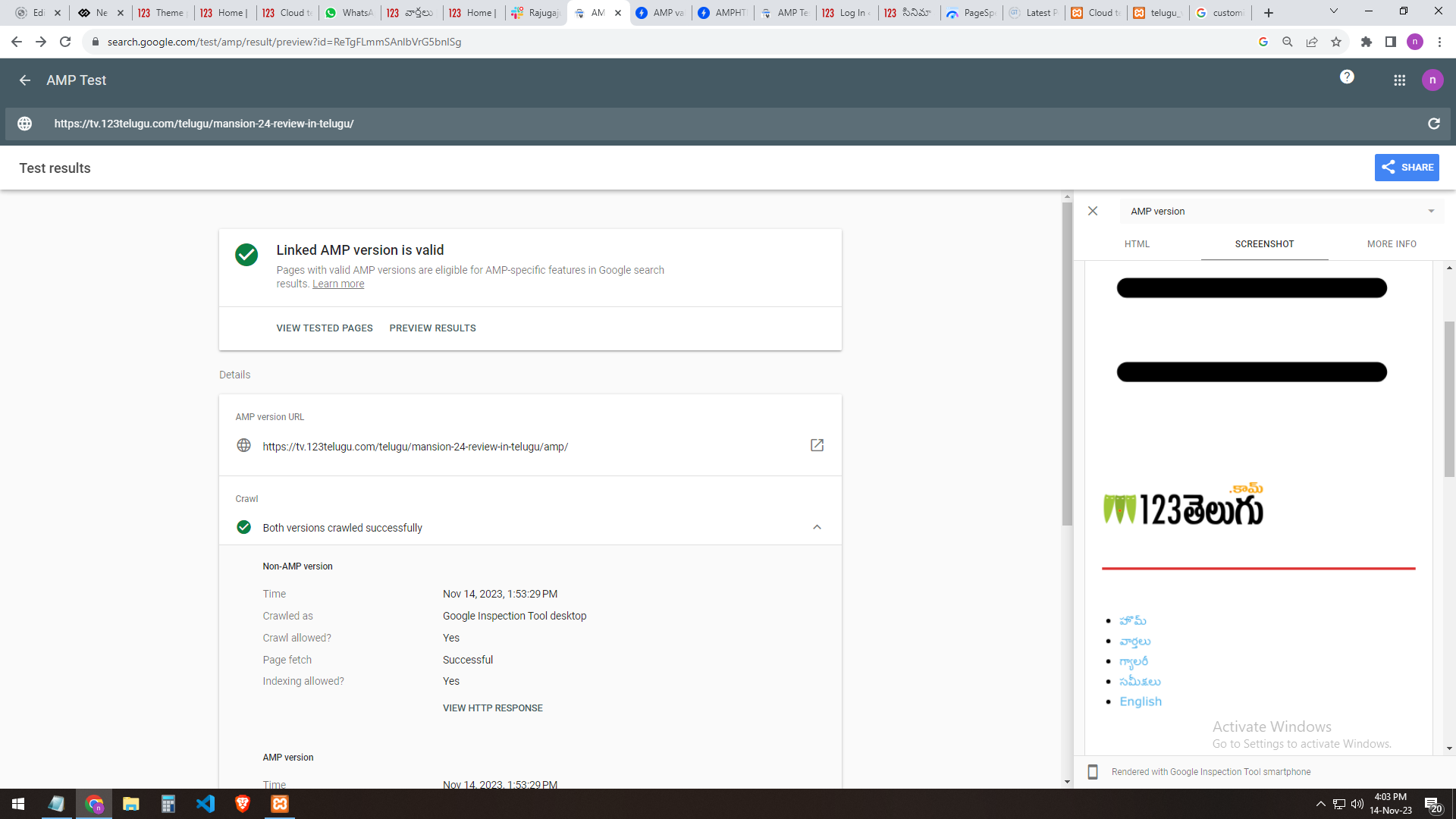Viewport: 1456px width, 819px height.
Task: Open the Google account avatar in AMP Test header
Action: click(x=1432, y=80)
